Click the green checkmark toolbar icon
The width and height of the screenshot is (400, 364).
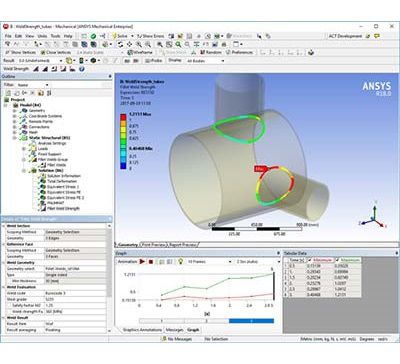(x=94, y=36)
